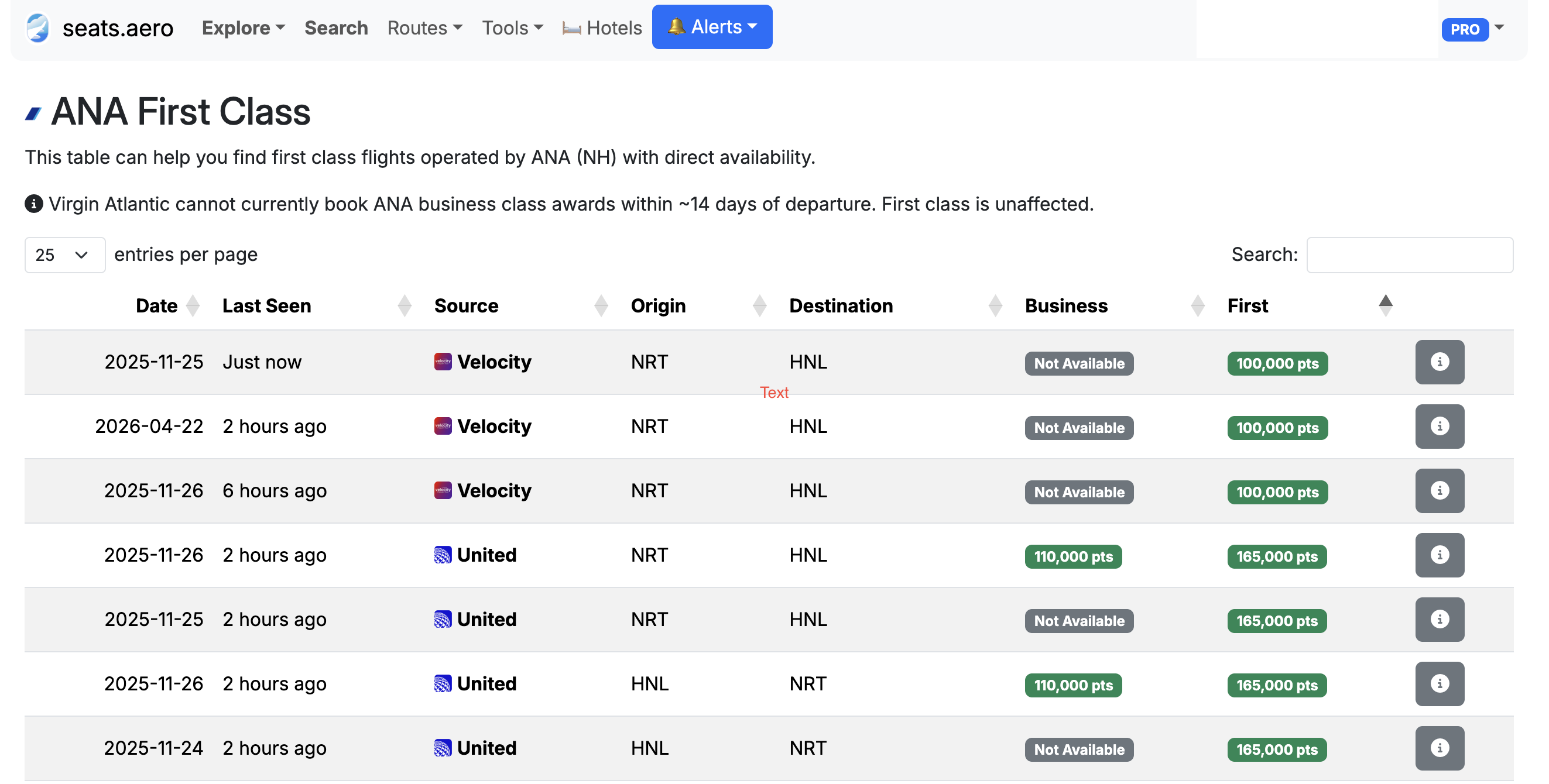Click Velocity logo icon in 2026-04-22 row
Screen dimensions: 1549x784
click(x=443, y=426)
